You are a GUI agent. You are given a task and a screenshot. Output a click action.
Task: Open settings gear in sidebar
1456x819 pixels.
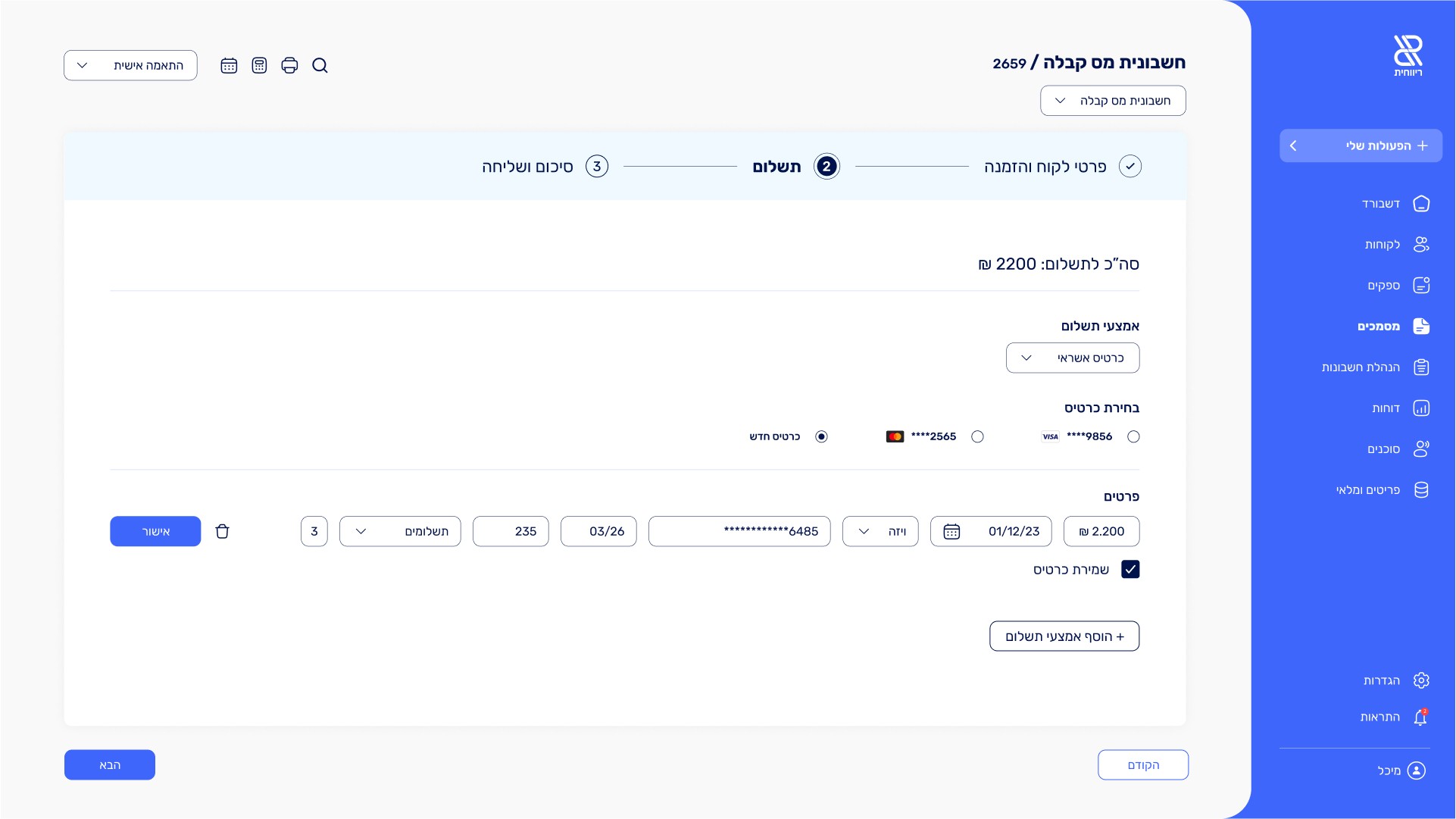1420,680
